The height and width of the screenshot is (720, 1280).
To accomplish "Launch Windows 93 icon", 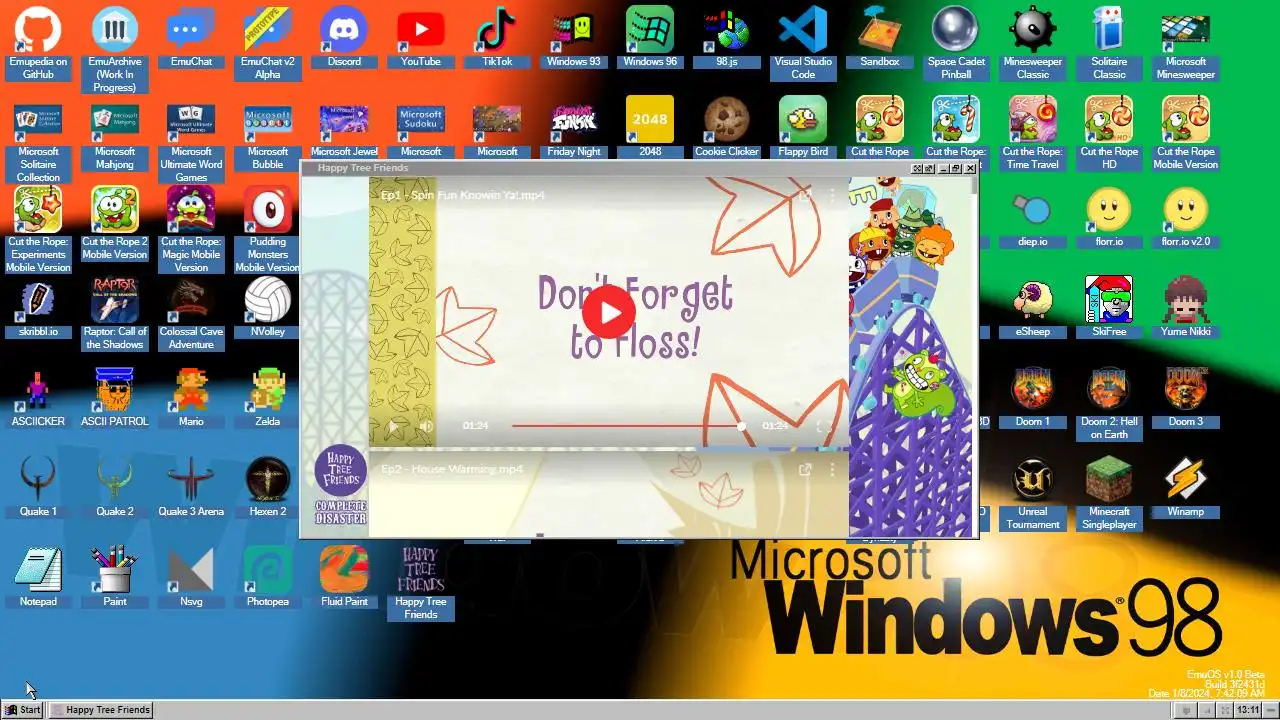I will (x=574, y=37).
